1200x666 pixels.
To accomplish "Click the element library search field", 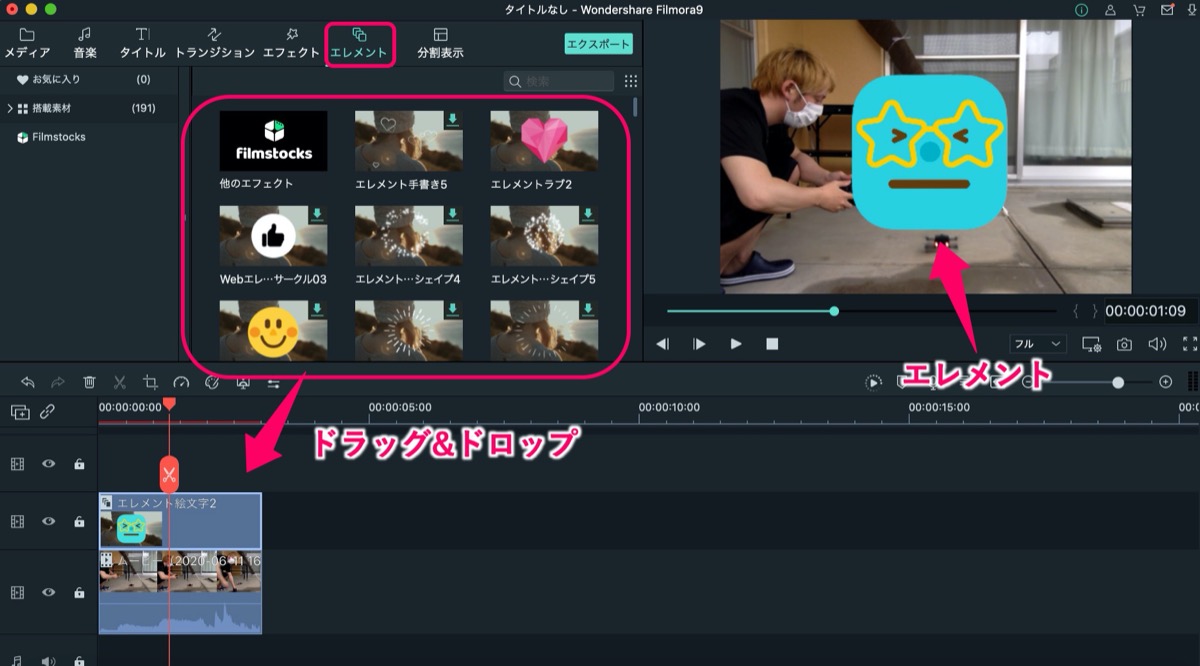I will pyautogui.click(x=560, y=81).
